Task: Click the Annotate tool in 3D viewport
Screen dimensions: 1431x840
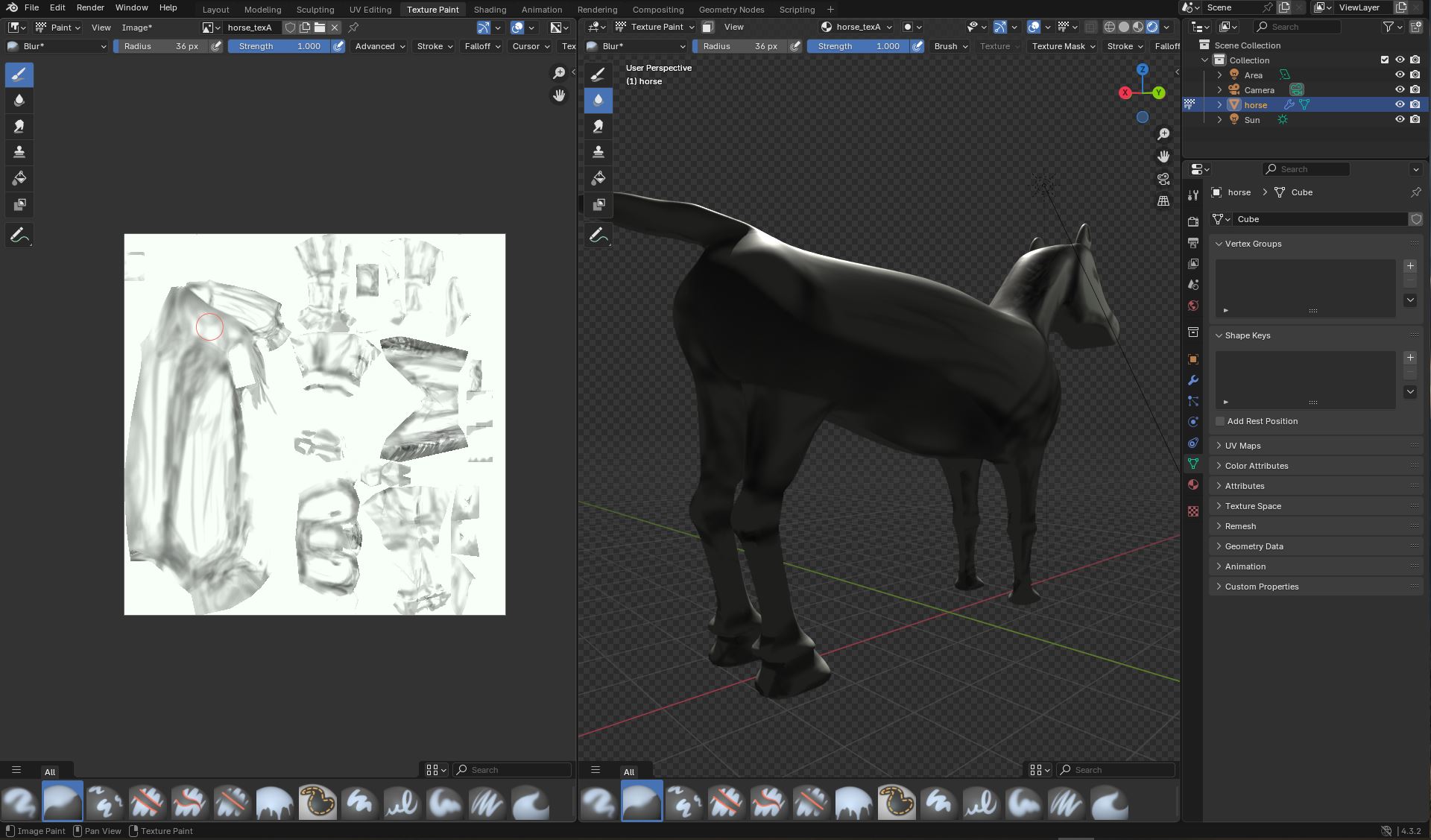Action: 598,236
